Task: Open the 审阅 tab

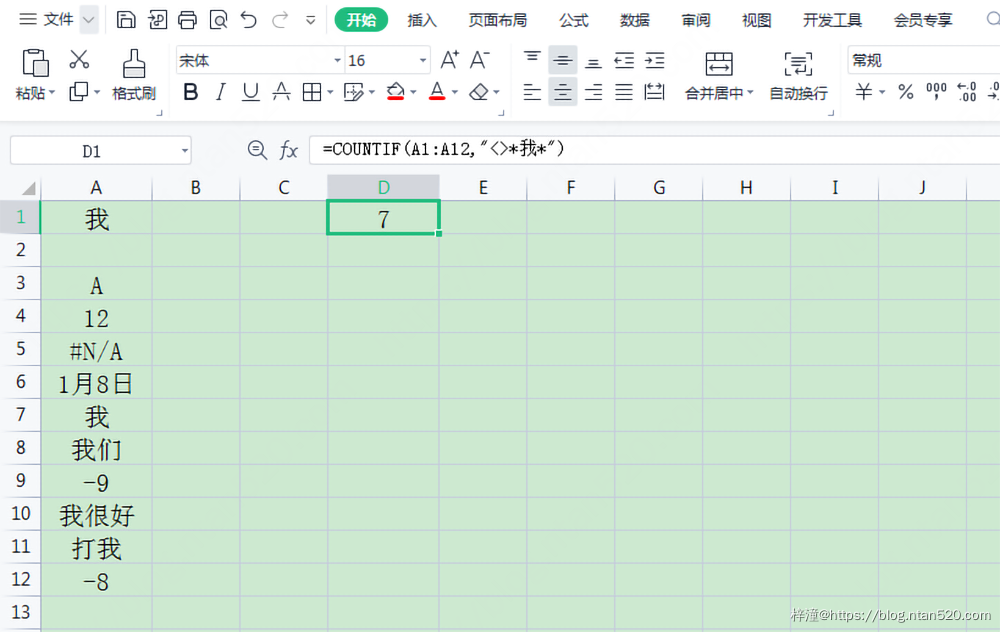Action: [696, 20]
